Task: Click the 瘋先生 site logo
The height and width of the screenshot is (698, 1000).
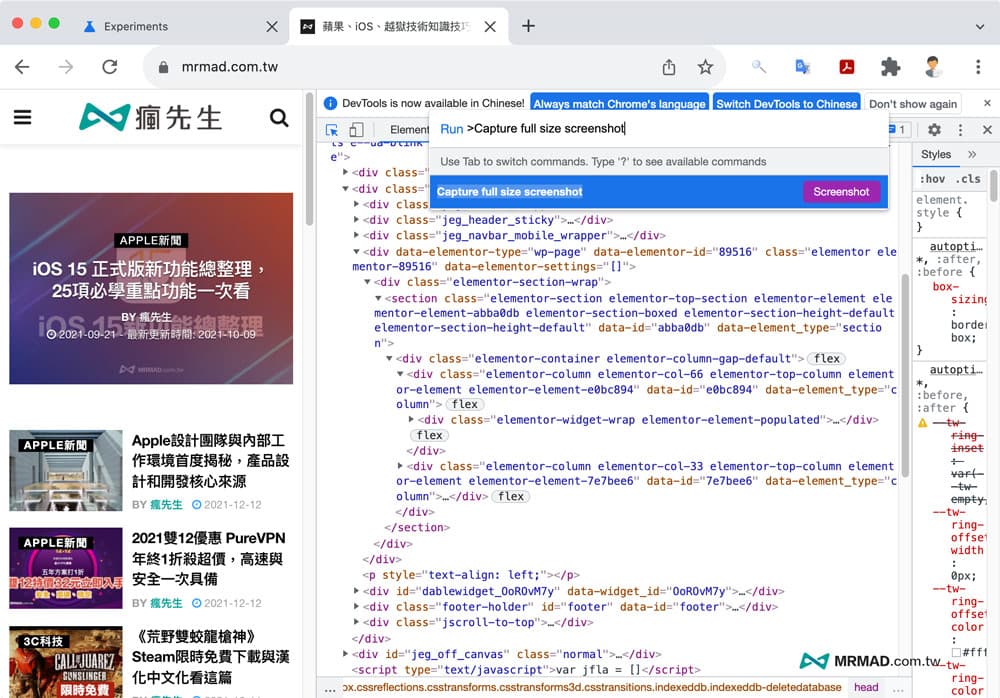Action: (x=151, y=117)
